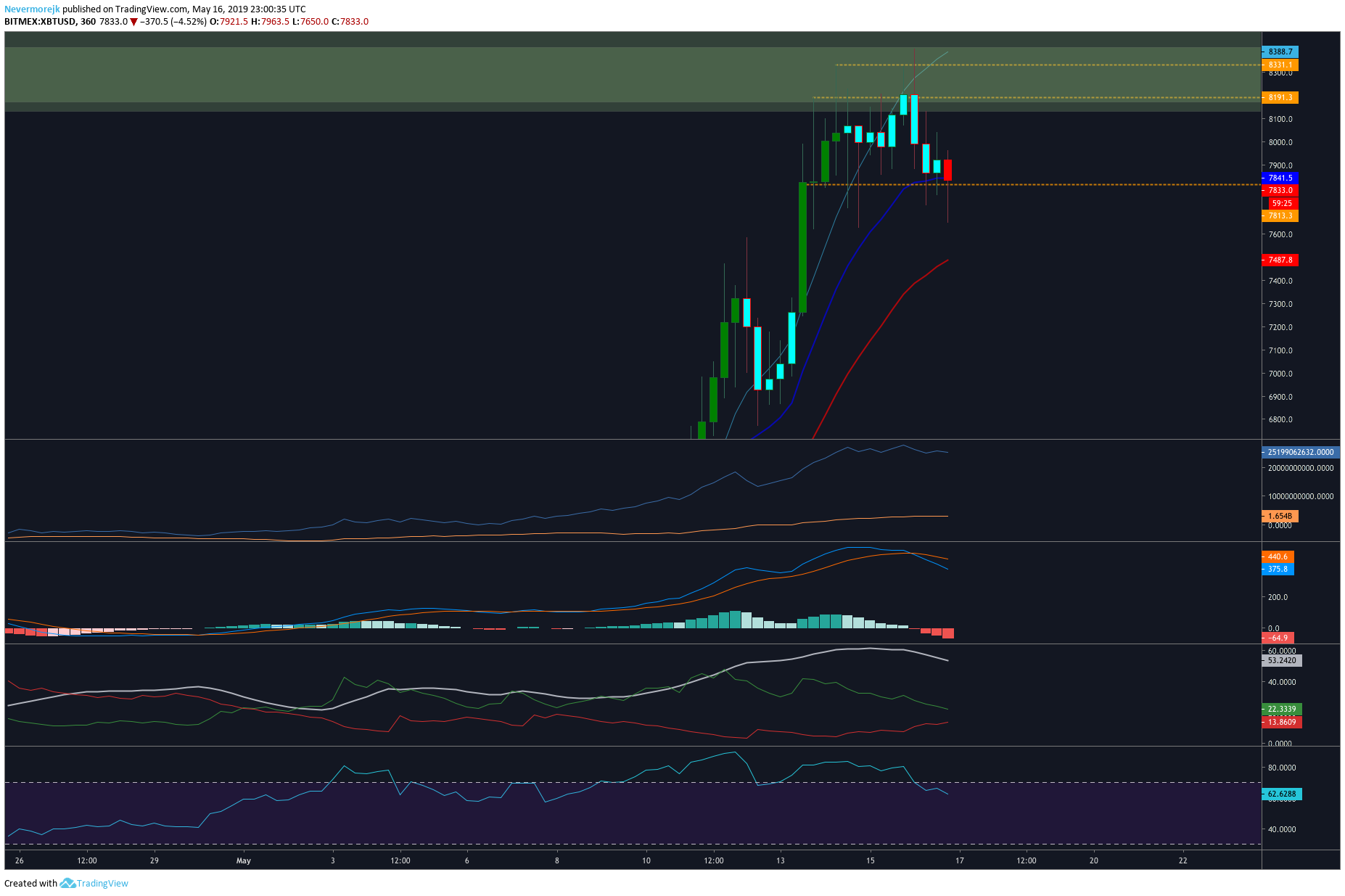Screen dimensions: 1345x896
Task: Click the red 7833.0 last price label
Action: [1280, 191]
